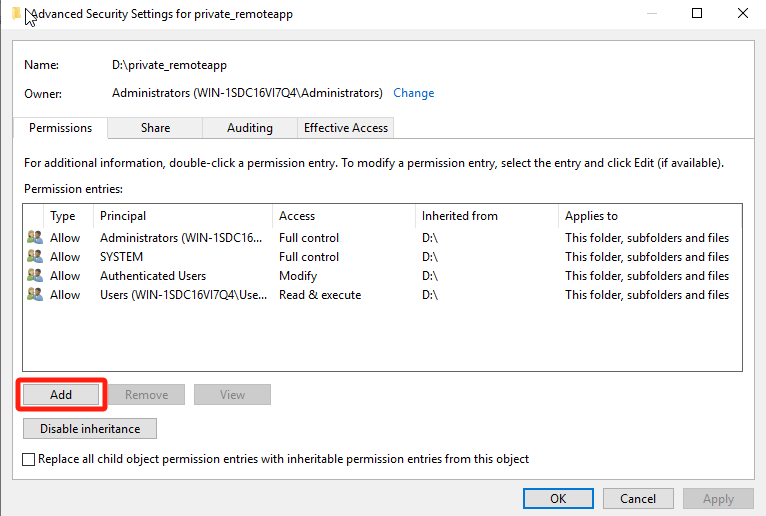Click the Authenticated Users entry icon

click(x=35, y=276)
